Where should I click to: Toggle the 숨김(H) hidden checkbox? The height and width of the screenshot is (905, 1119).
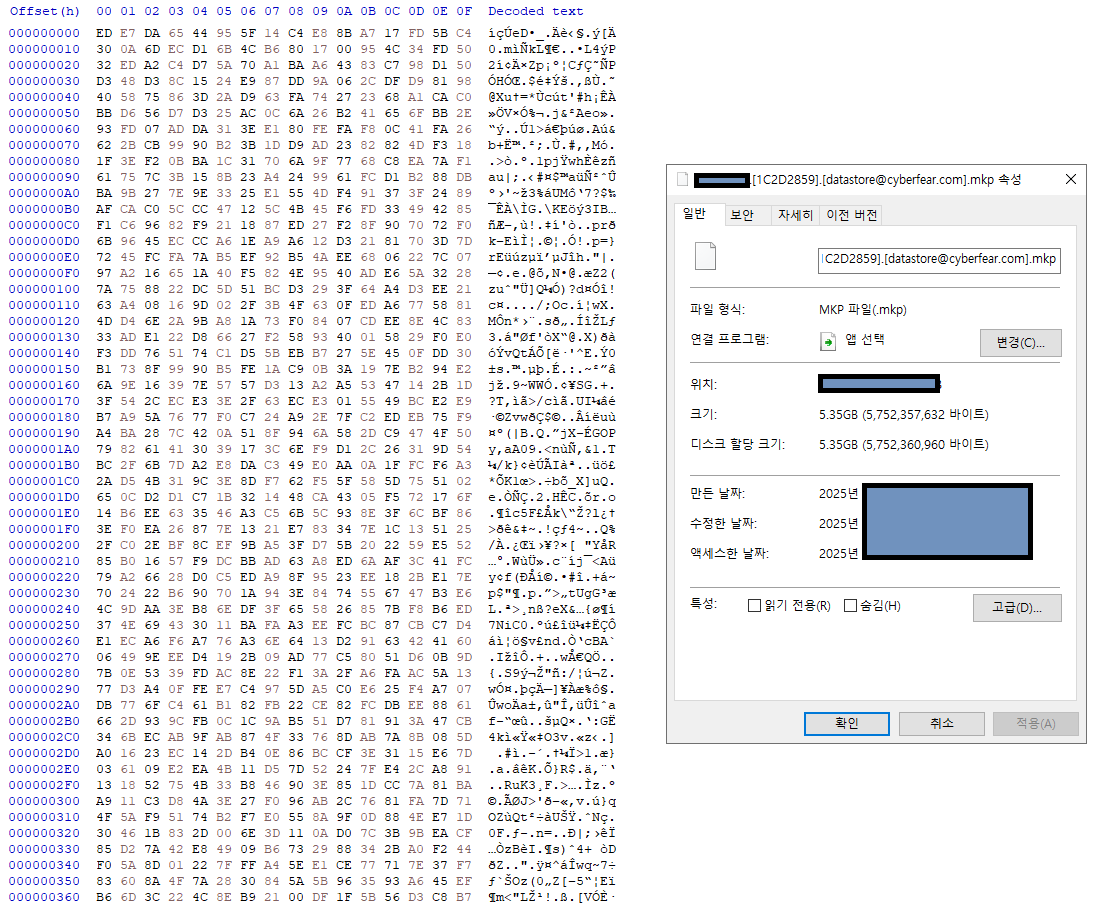click(x=850, y=606)
